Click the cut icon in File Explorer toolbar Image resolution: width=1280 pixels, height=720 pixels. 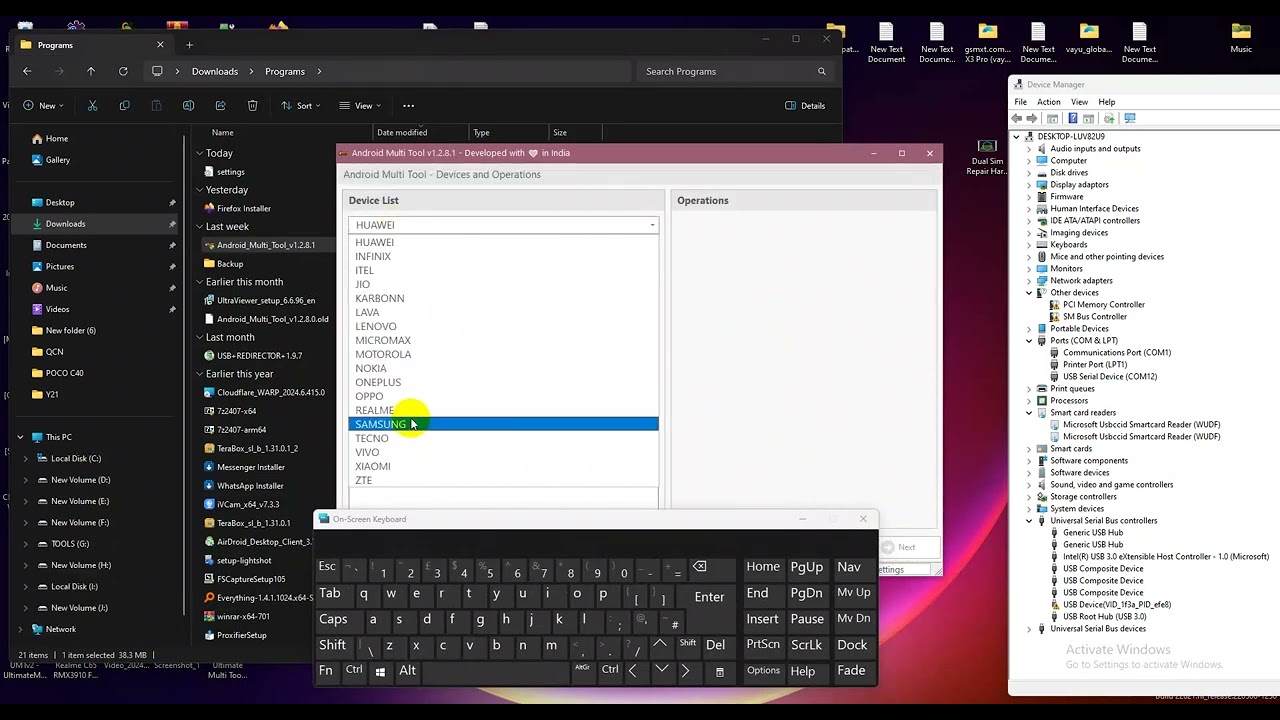click(x=92, y=105)
